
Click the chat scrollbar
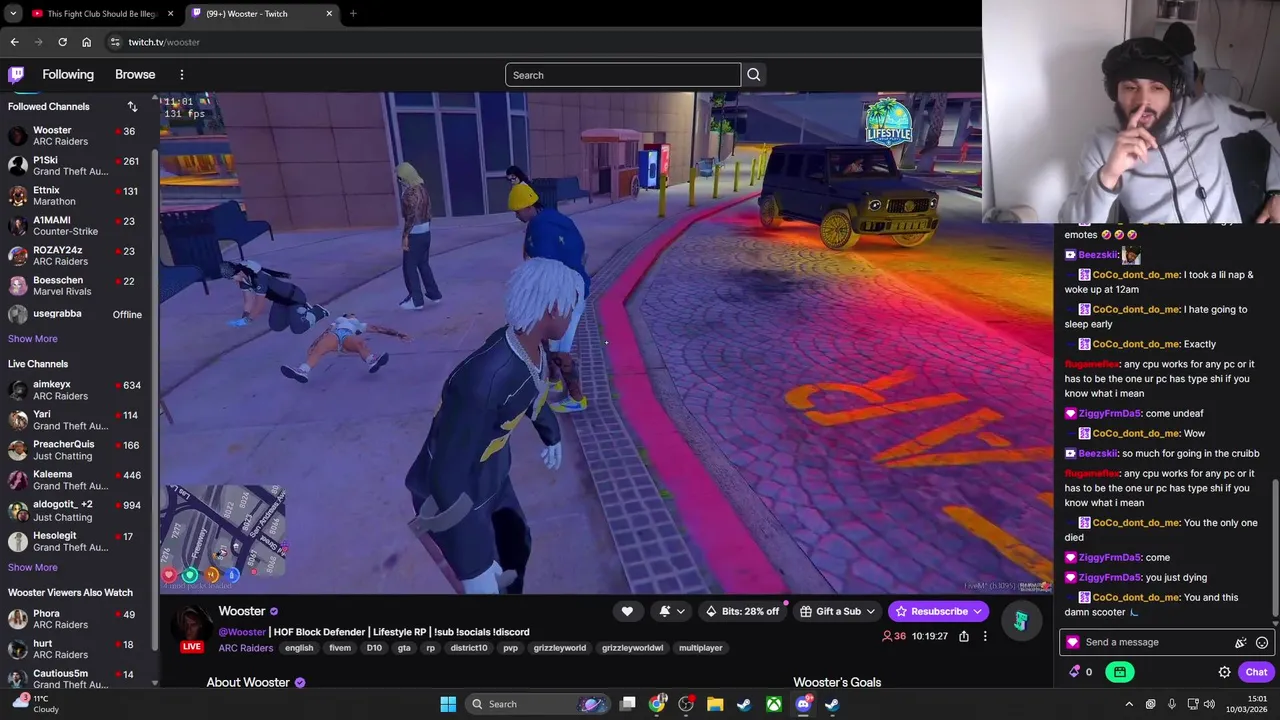click(x=1276, y=548)
